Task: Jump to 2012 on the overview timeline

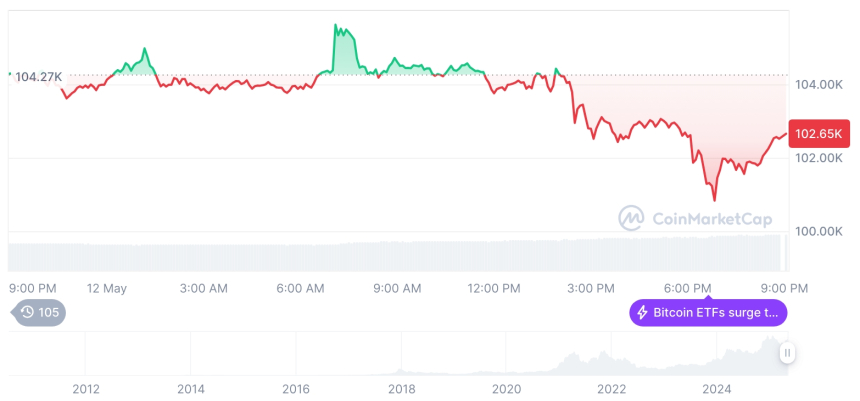Action: (86, 389)
